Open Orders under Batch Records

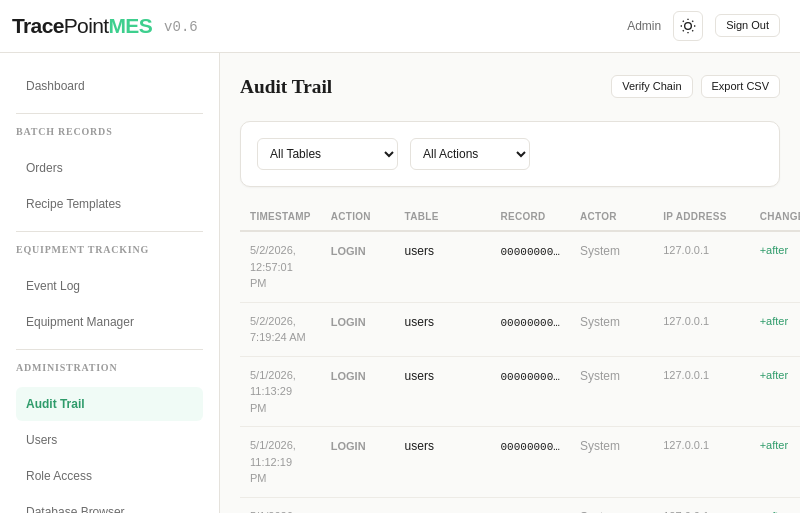coord(109,168)
